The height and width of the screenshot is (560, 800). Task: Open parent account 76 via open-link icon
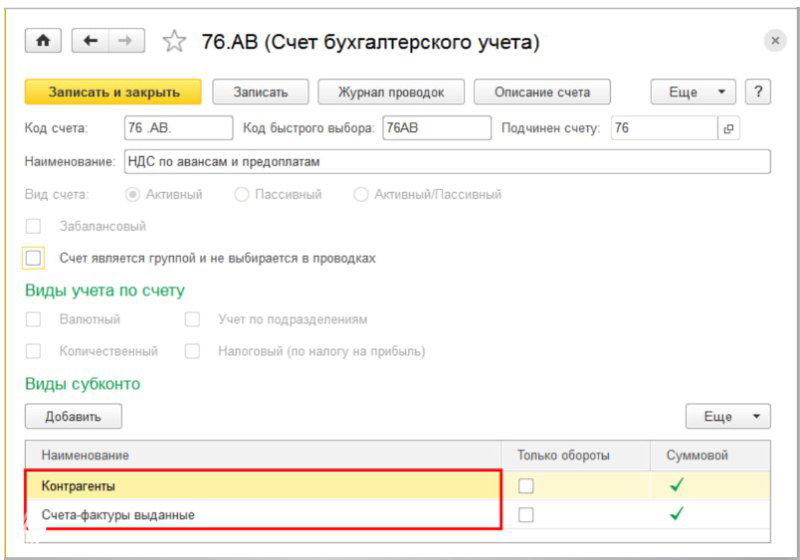tap(729, 128)
